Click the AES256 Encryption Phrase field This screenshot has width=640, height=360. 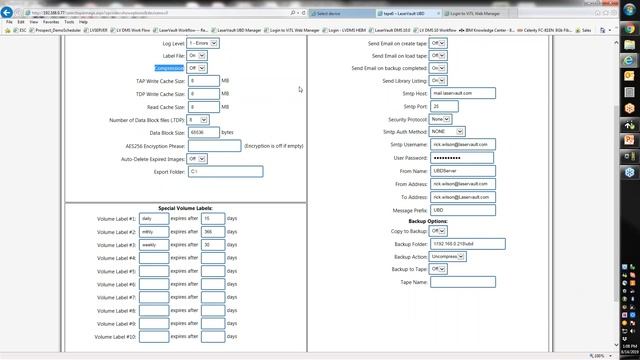pos(215,146)
